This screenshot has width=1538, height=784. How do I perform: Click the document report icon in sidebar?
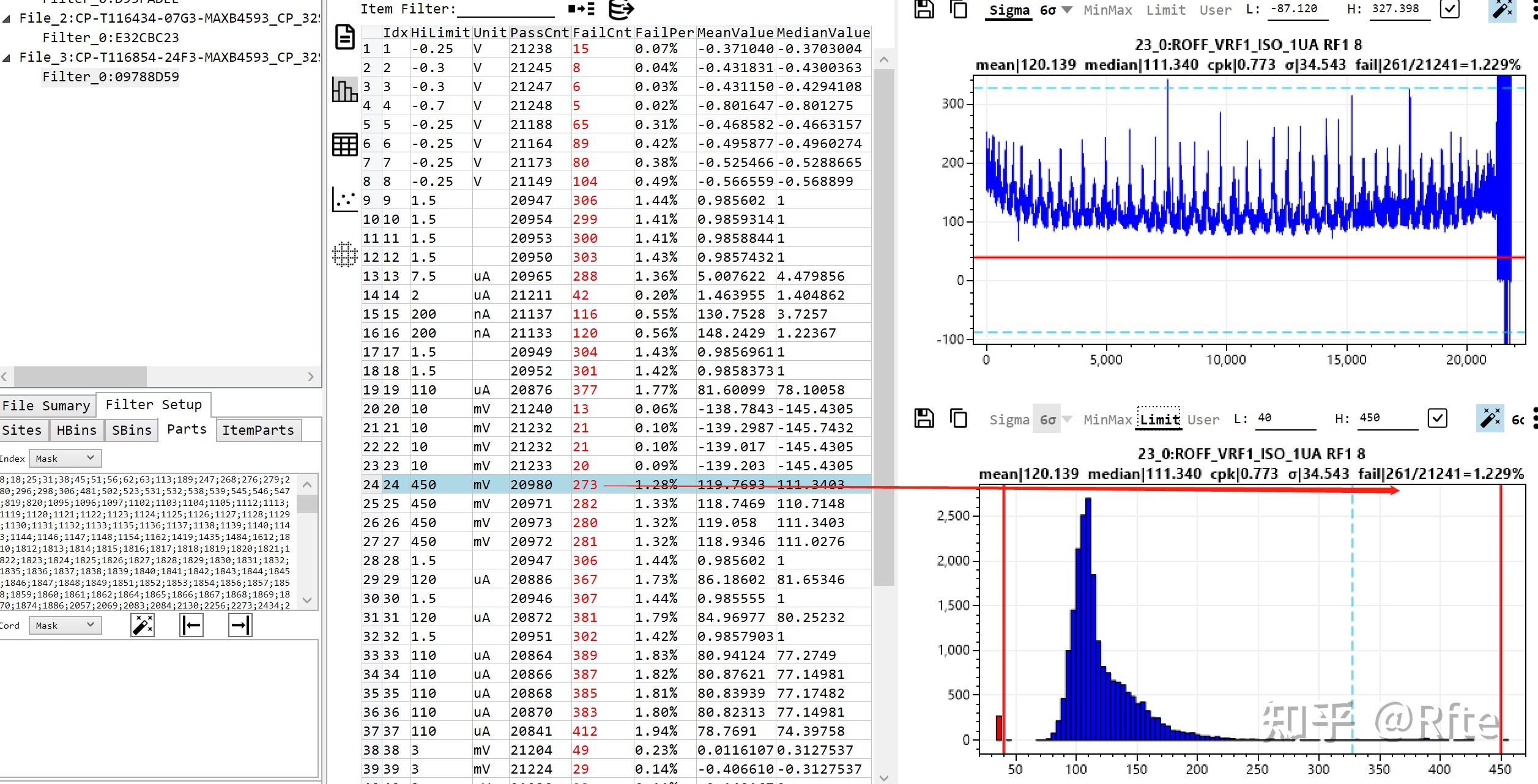click(345, 37)
